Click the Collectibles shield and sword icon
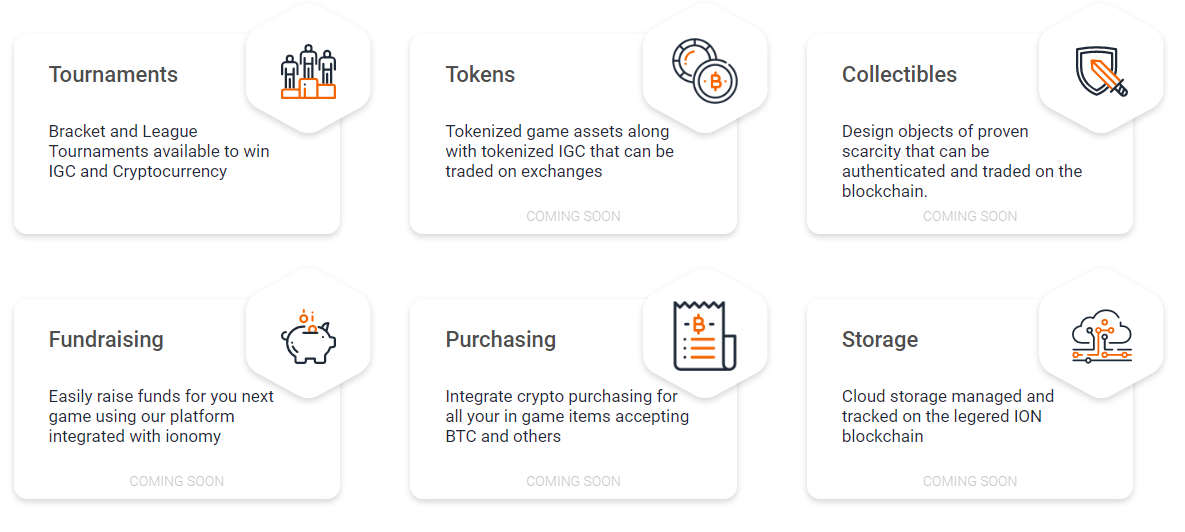Viewport: 1185px width, 532px height. click(1101, 72)
